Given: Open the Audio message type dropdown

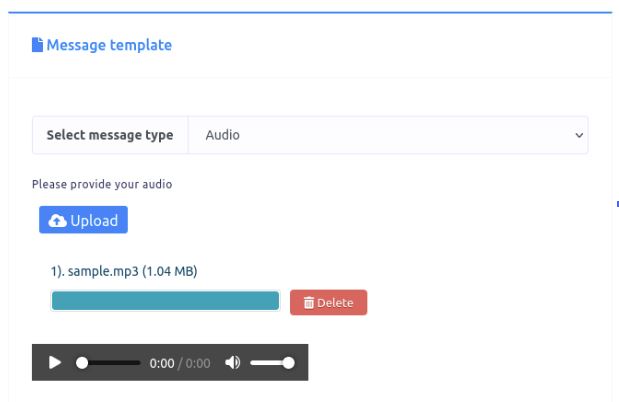Looking at the screenshot, I should [388, 135].
